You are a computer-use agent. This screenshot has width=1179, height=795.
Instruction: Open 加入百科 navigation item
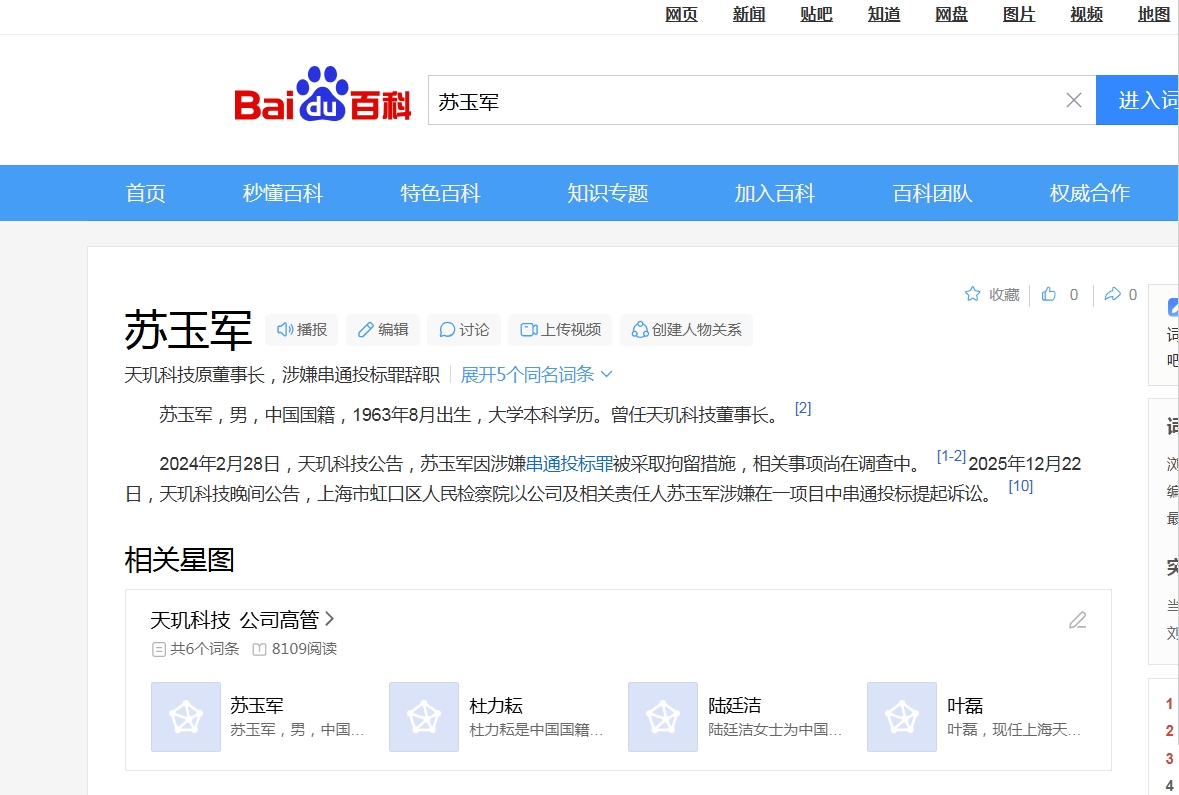(x=774, y=193)
